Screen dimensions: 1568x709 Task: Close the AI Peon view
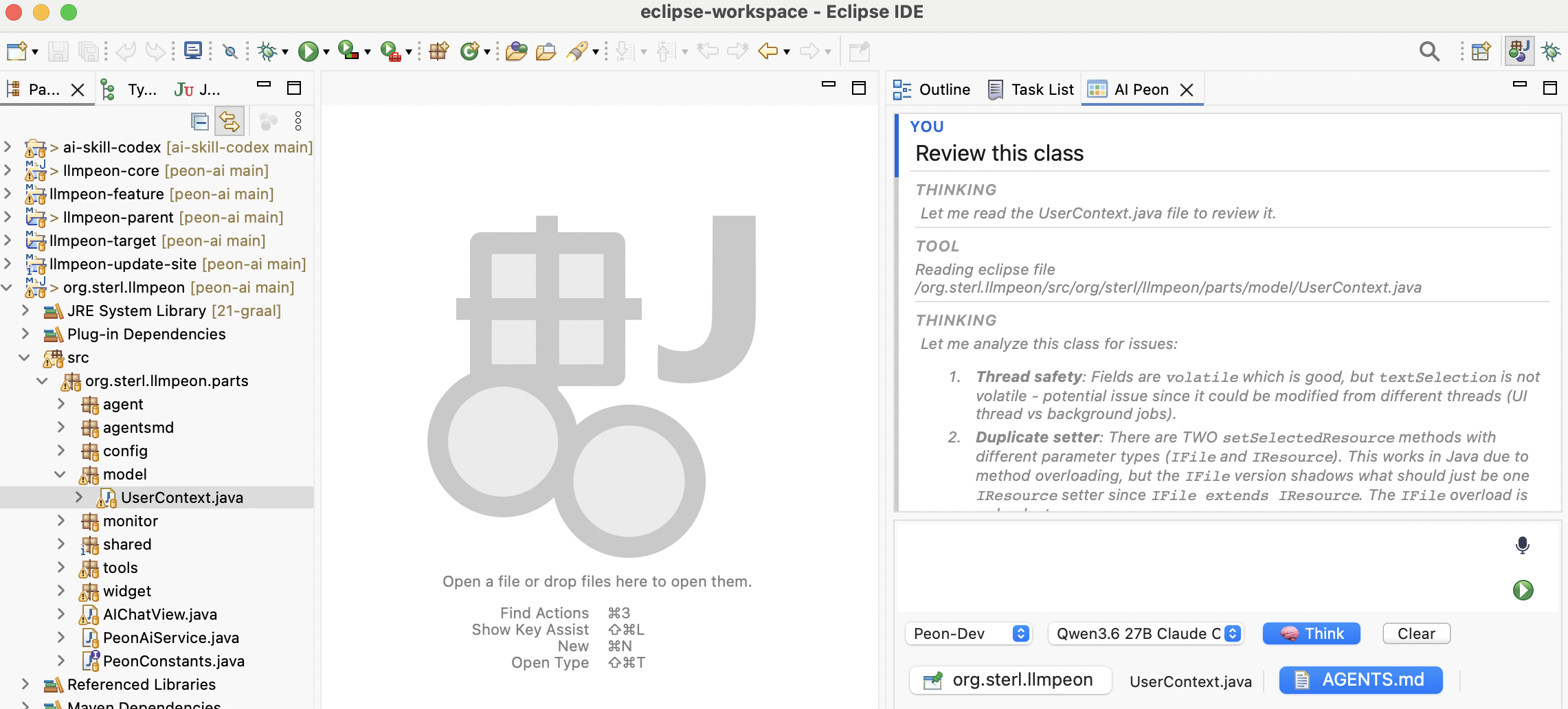click(1187, 90)
